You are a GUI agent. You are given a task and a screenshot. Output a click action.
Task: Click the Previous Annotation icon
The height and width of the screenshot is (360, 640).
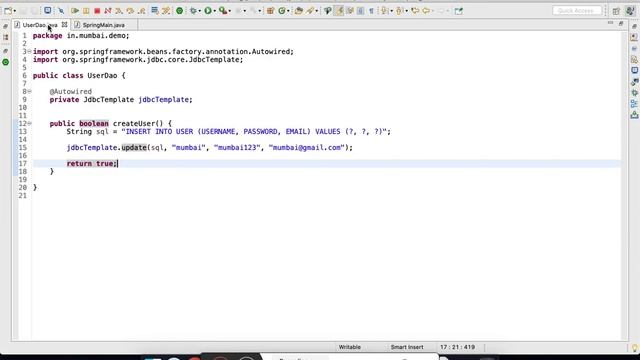click(x=400, y=11)
